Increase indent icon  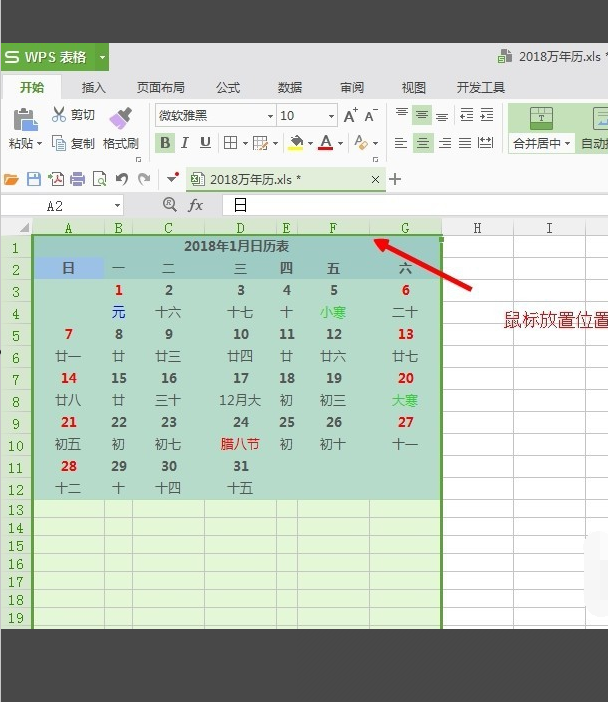click(x=486, y=115)
